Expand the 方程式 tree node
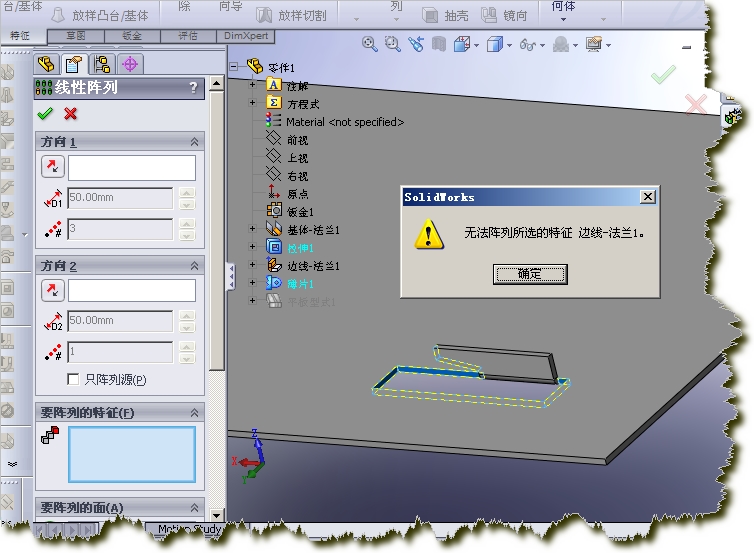The height and width of the screenshot is (553, 754). pyautogui.click(x=252, y=102)
